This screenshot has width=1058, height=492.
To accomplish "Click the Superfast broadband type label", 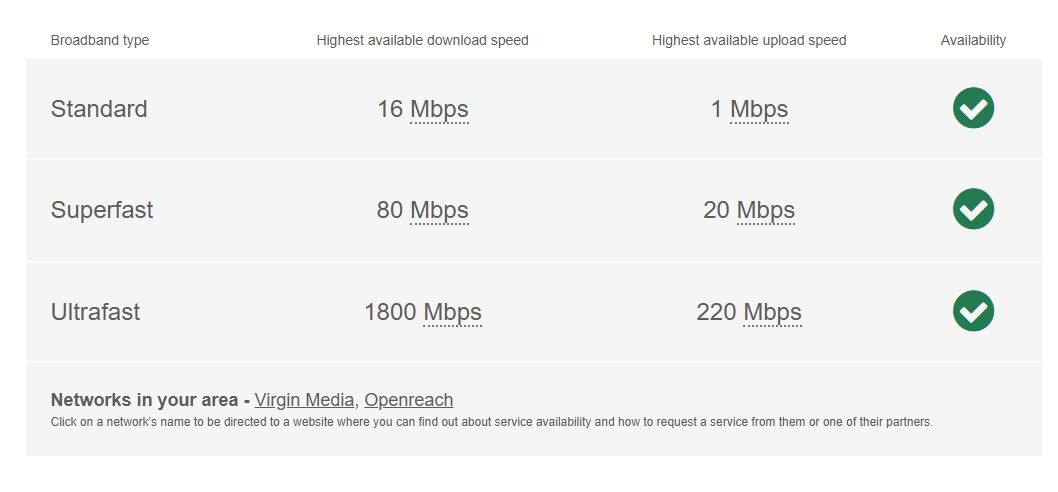I will [102, 210].
